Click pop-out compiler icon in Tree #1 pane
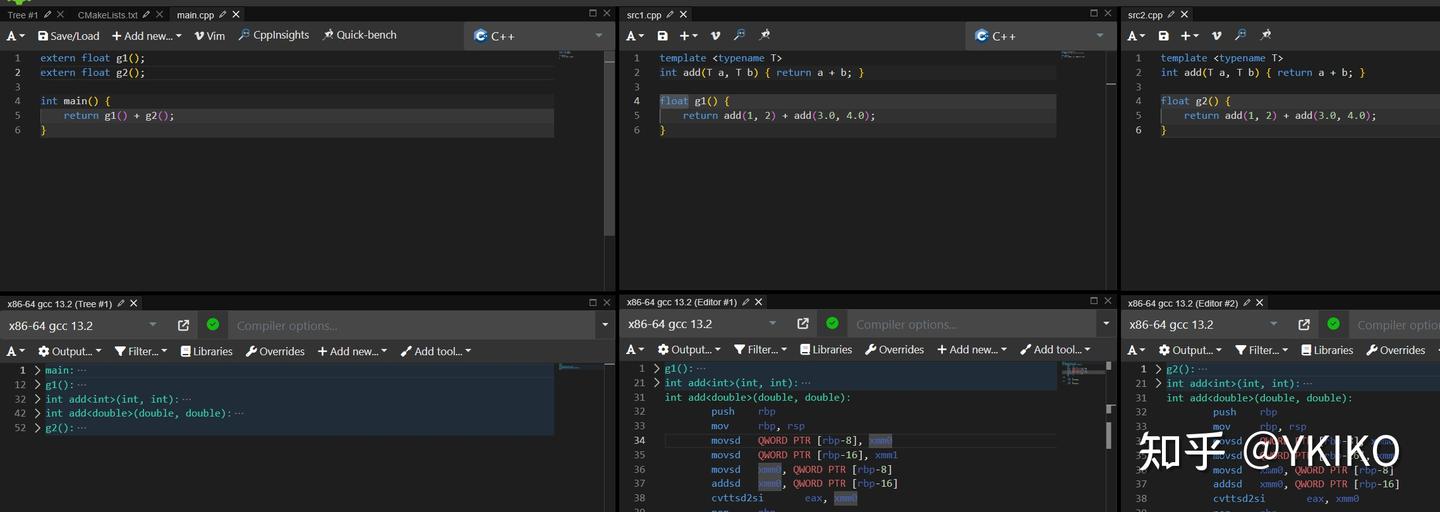Screen dimensions: 1440x512 (x=184, y=325)
